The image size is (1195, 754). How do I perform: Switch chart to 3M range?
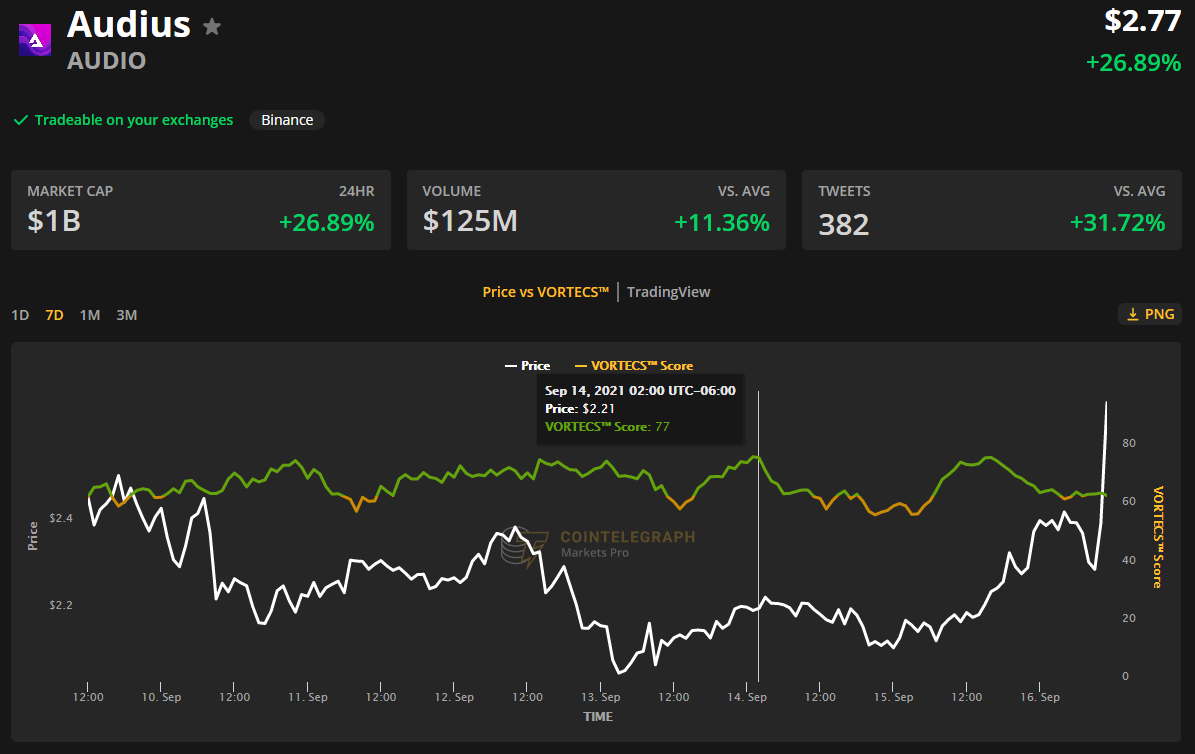pyautogui.click(x=126, y=315)
